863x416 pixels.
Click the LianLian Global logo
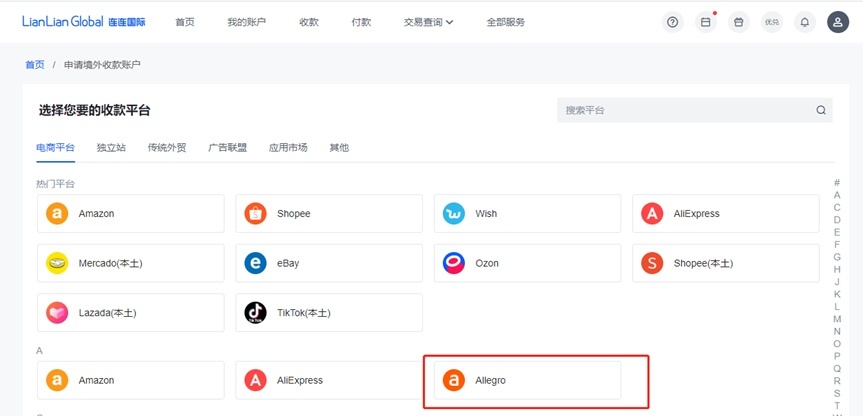(84, 22)
